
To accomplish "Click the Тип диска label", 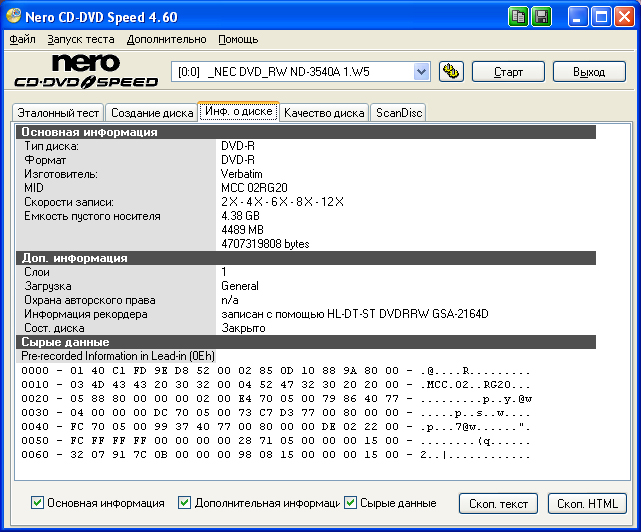I will click(x=52, y=146).
